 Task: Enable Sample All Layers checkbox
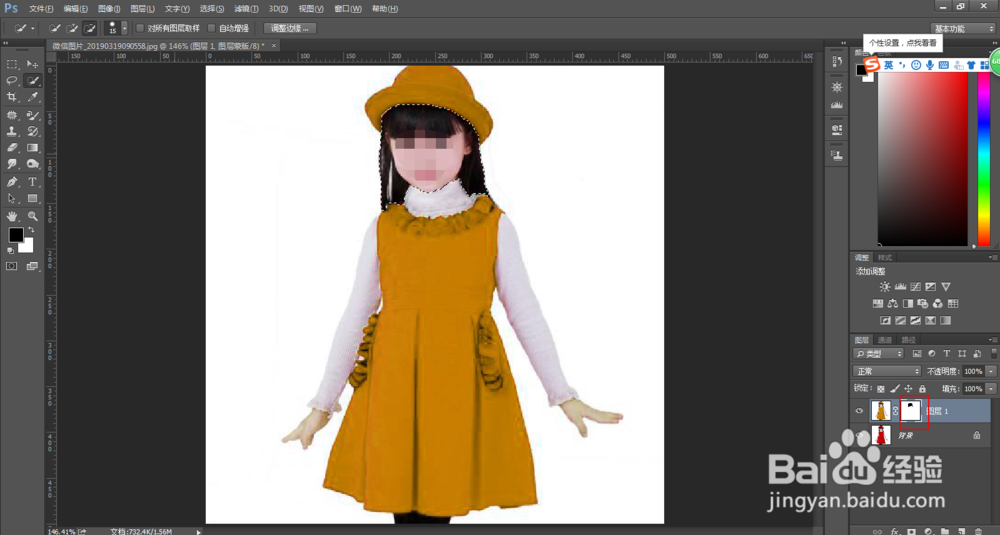pos(140,28)
